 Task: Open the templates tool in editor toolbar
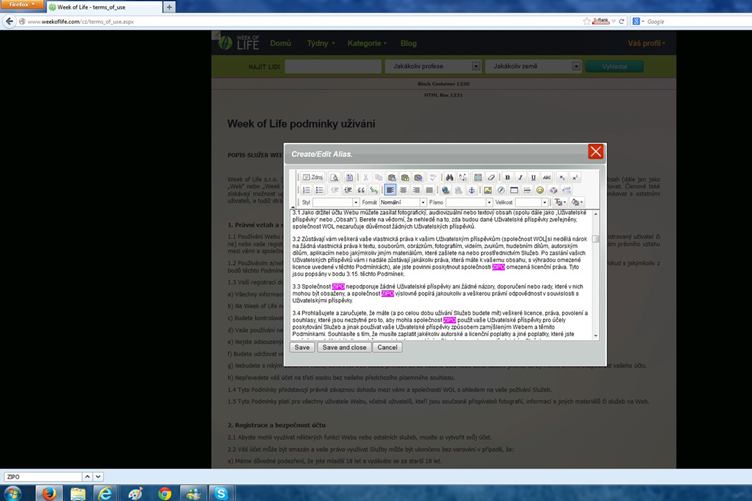350,177
